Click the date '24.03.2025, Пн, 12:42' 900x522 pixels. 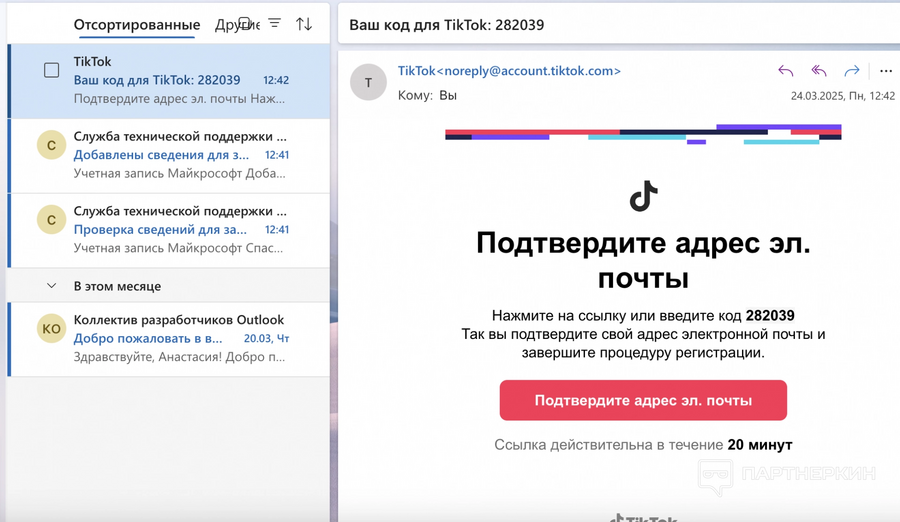point(843,96)
